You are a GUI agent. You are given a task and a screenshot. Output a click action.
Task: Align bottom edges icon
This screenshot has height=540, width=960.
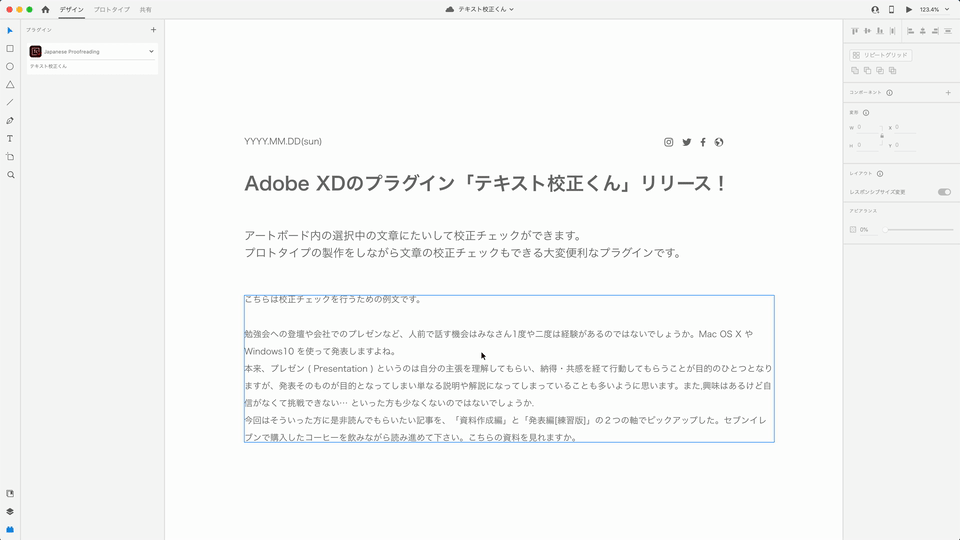tap(880, 31)
